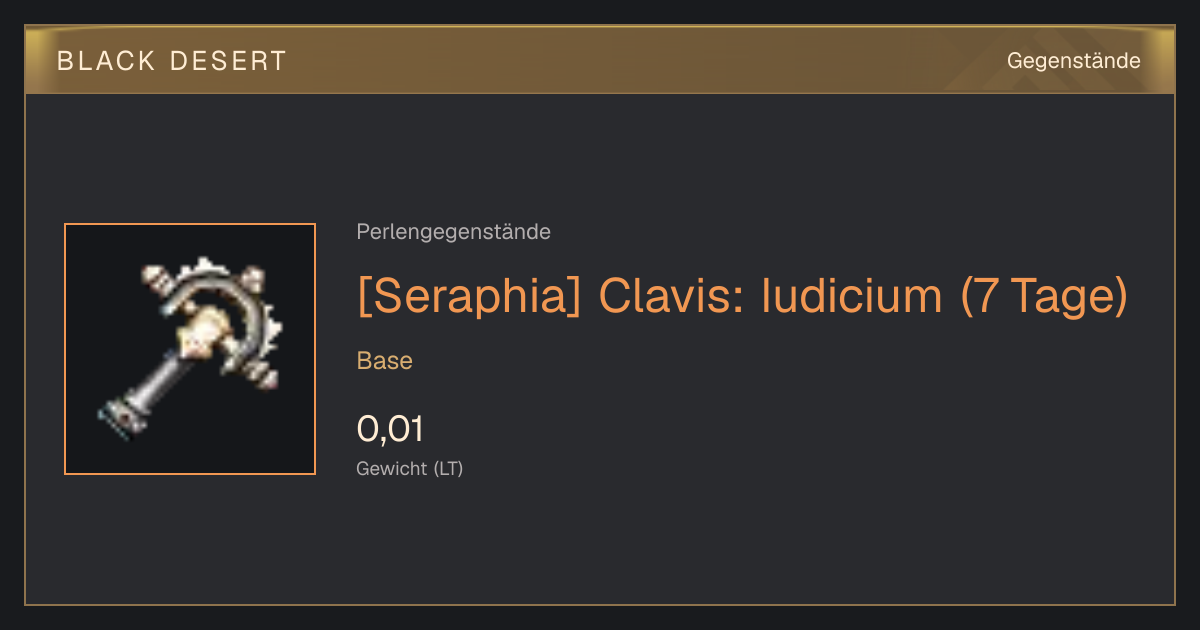Open the BLACK DESERT logo link
This screenshot has width=1200, height=630.
[x=172, y=61]
